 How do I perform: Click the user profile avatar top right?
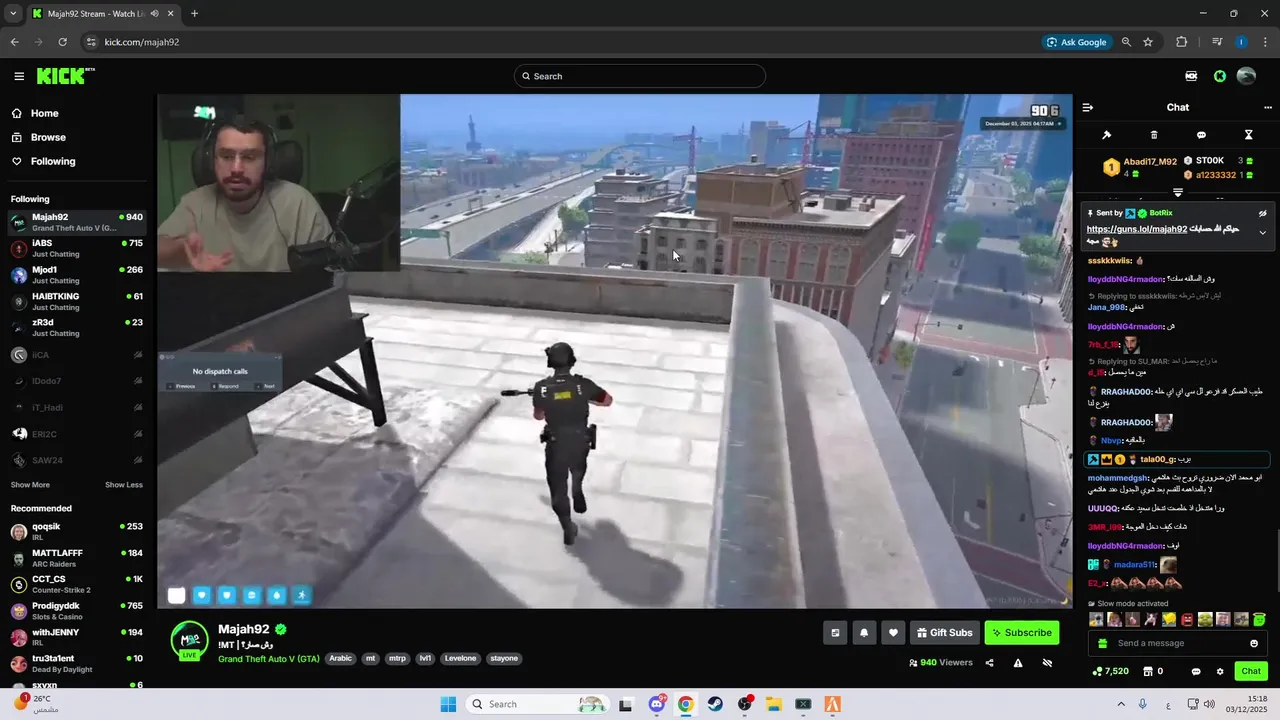[1246, 76]
